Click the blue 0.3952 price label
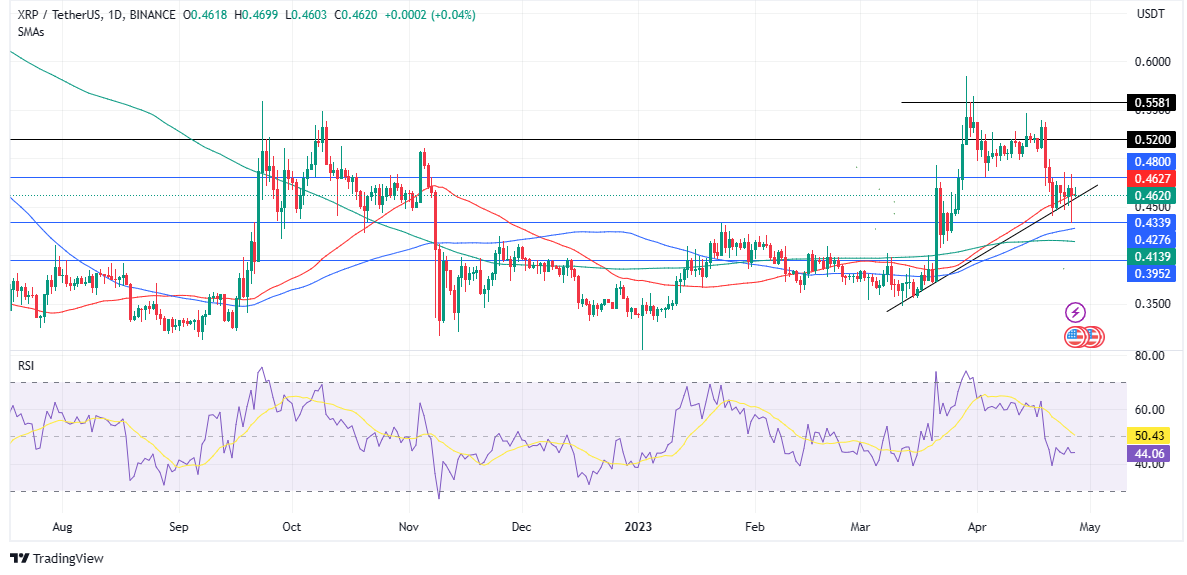Screen dimensions: 1187x575 [x=1151, y=274]
